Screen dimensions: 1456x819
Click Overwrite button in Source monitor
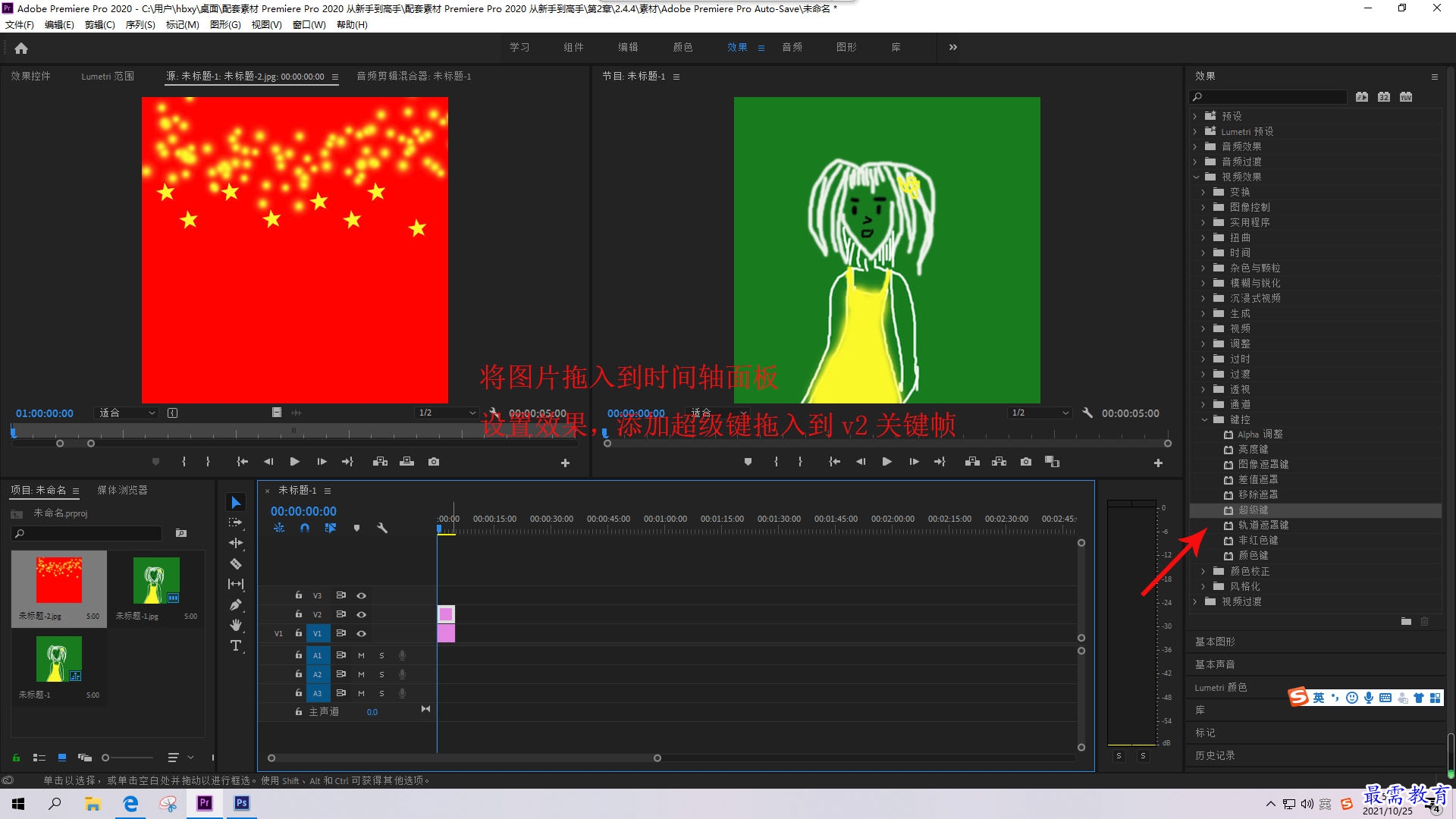pos(407,461)
